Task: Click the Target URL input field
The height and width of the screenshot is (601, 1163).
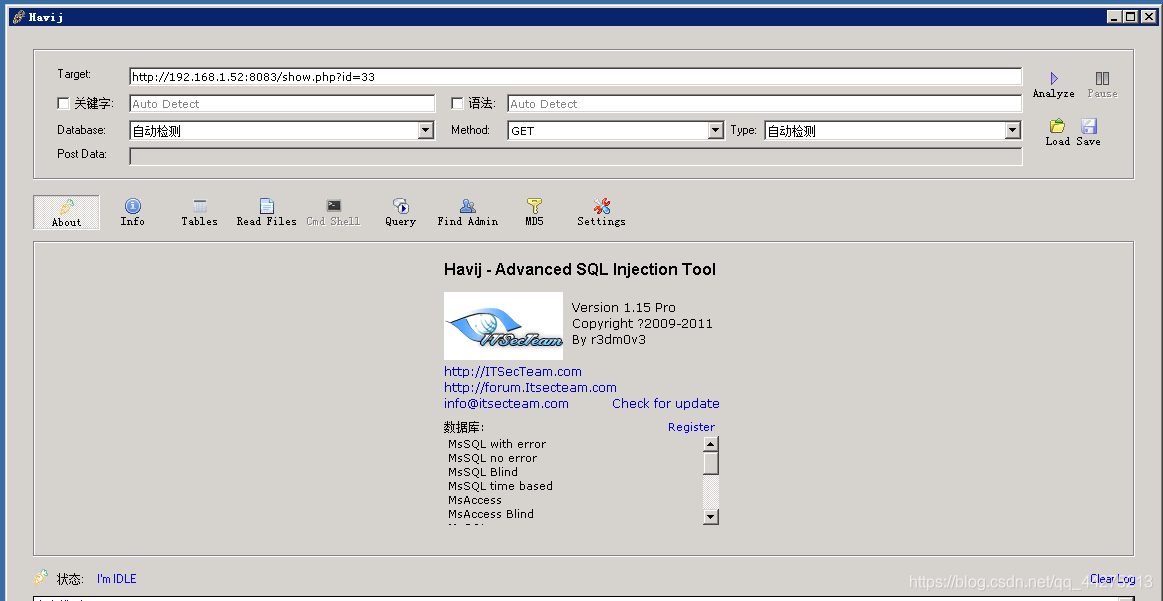Action: pyautogui.click(x=576, y=76)
